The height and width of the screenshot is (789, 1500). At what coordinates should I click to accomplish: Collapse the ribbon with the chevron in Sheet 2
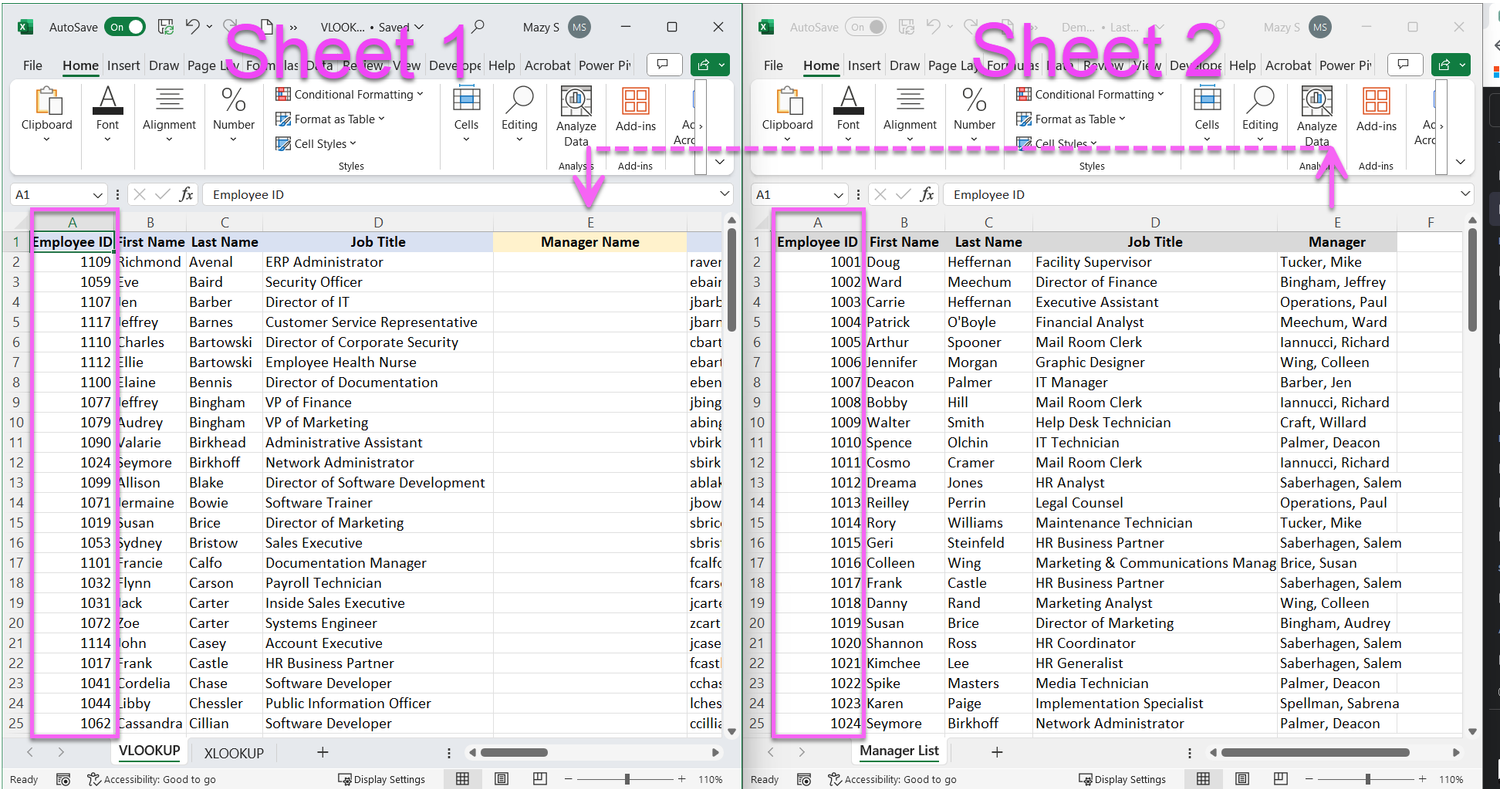click(1460, 161)
